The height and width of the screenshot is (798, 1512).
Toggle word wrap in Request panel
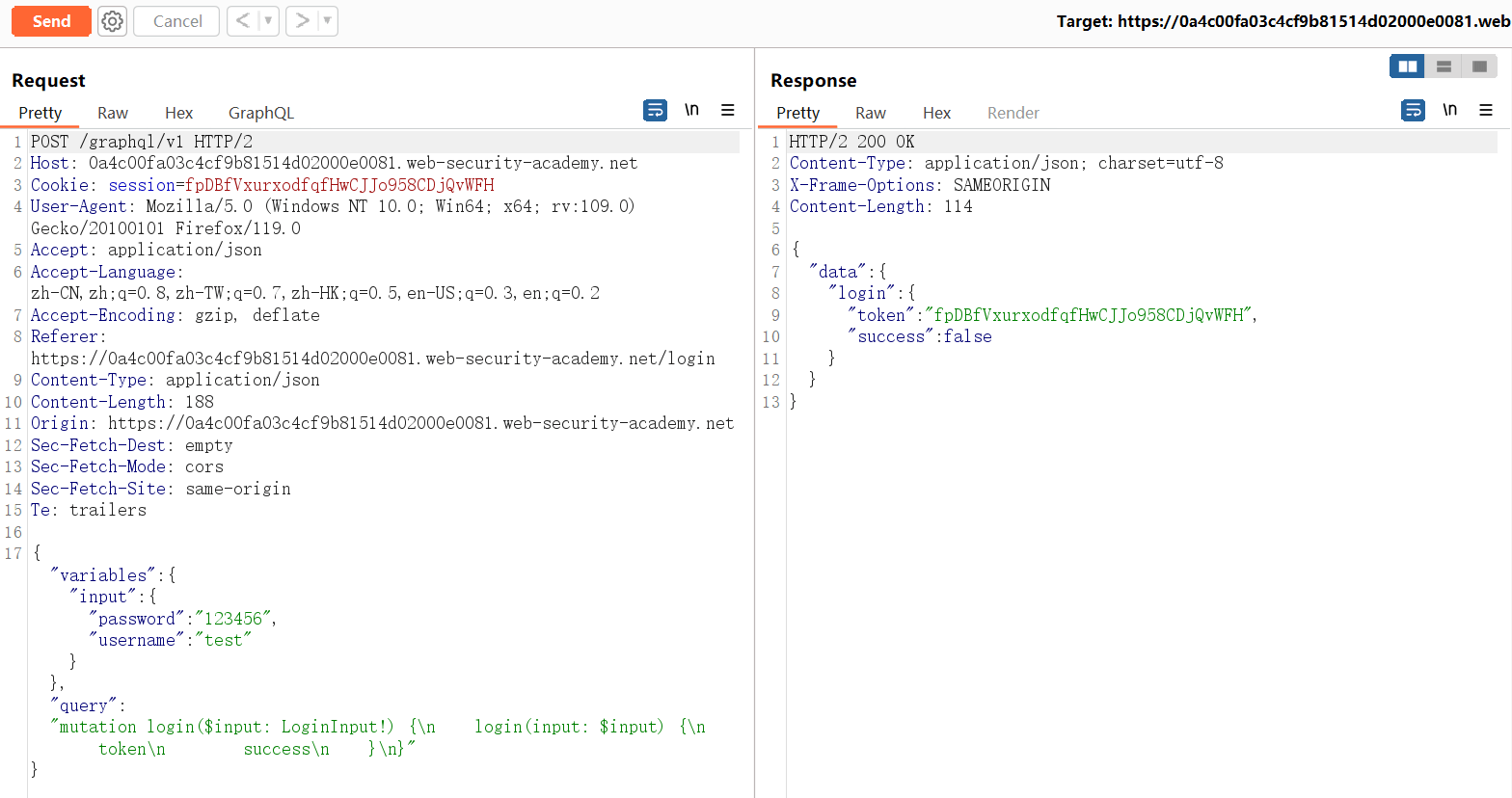(655, 111)
